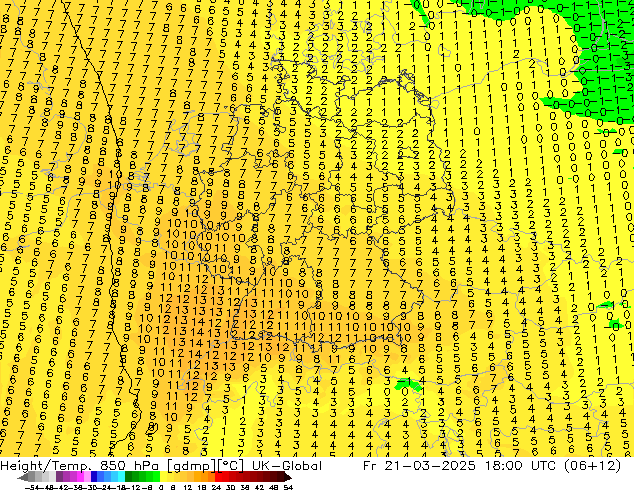Screen dimensions: 634x490
Task: Click the bright yellow swatch above 0 in legend
Action: [x=163, y=477]
